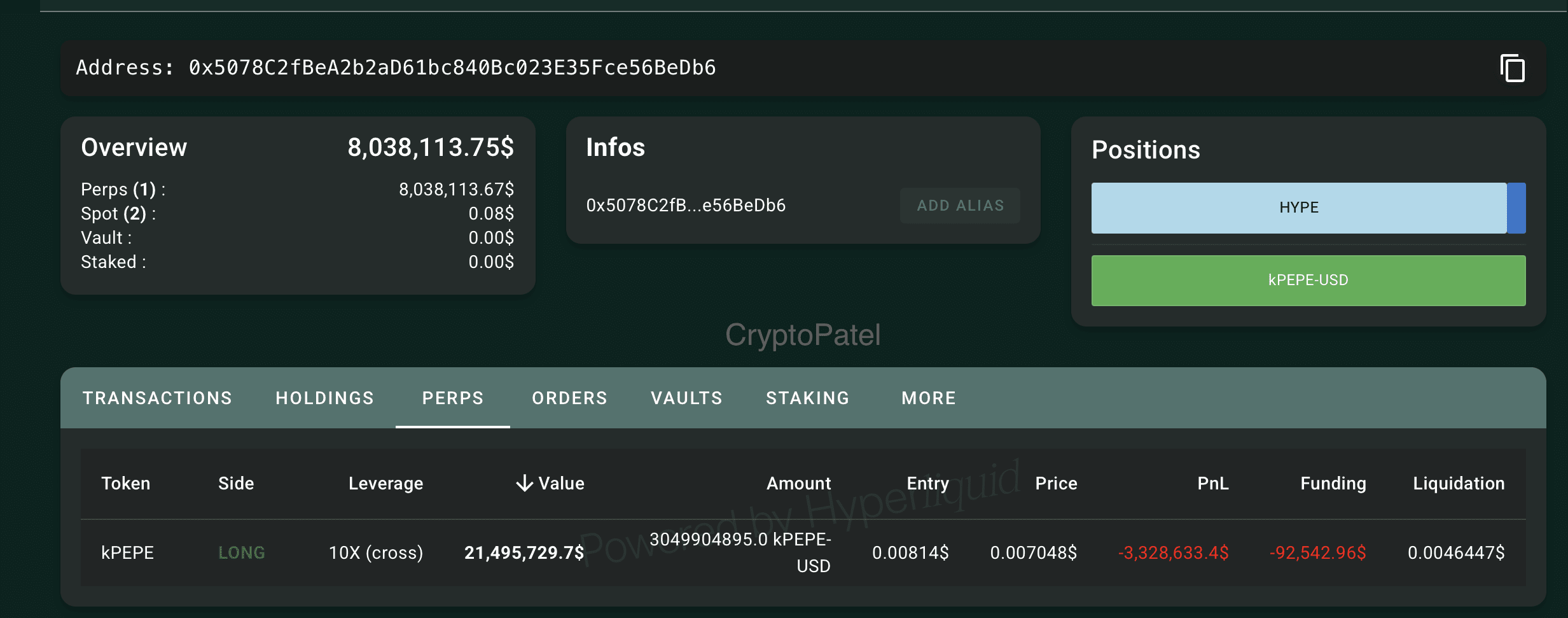Select the kPEPE-USD position bar
1568x618 pixels.
pos(1308,280)
